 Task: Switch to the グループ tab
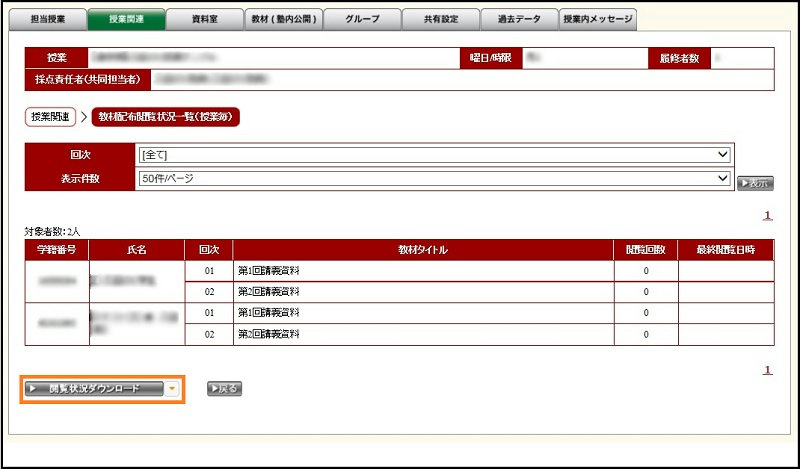361,19
